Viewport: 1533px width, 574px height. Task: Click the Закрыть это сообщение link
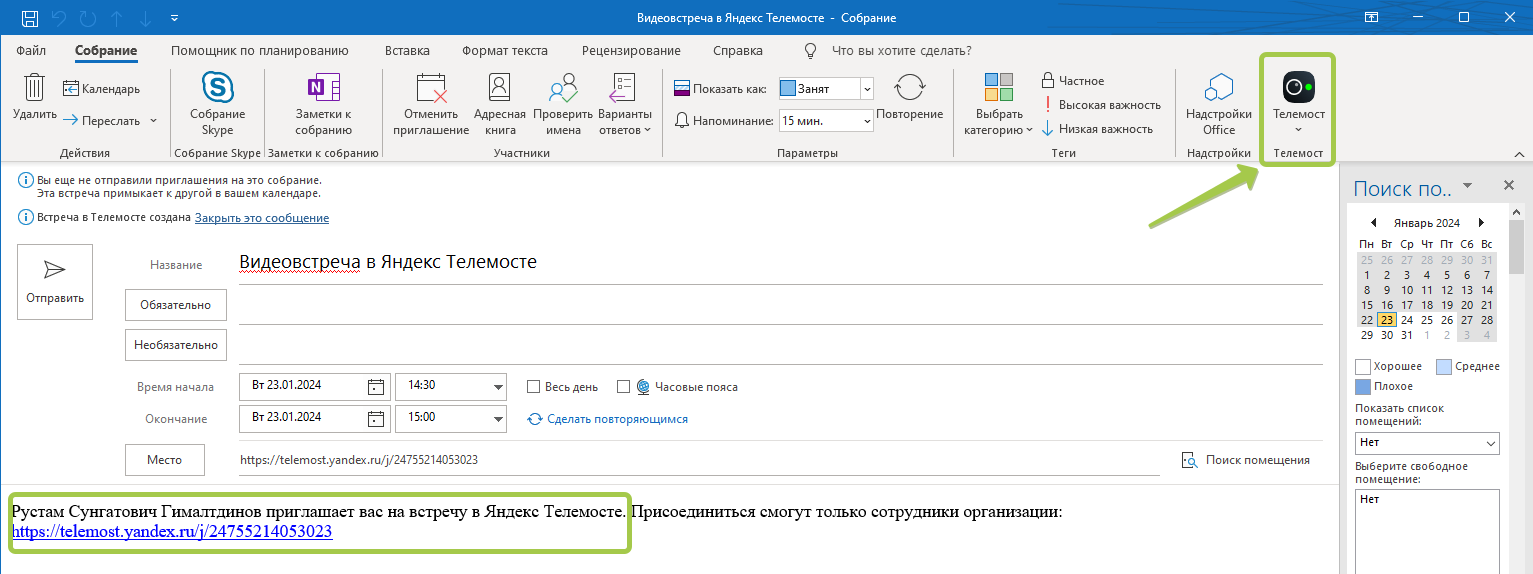262,218
